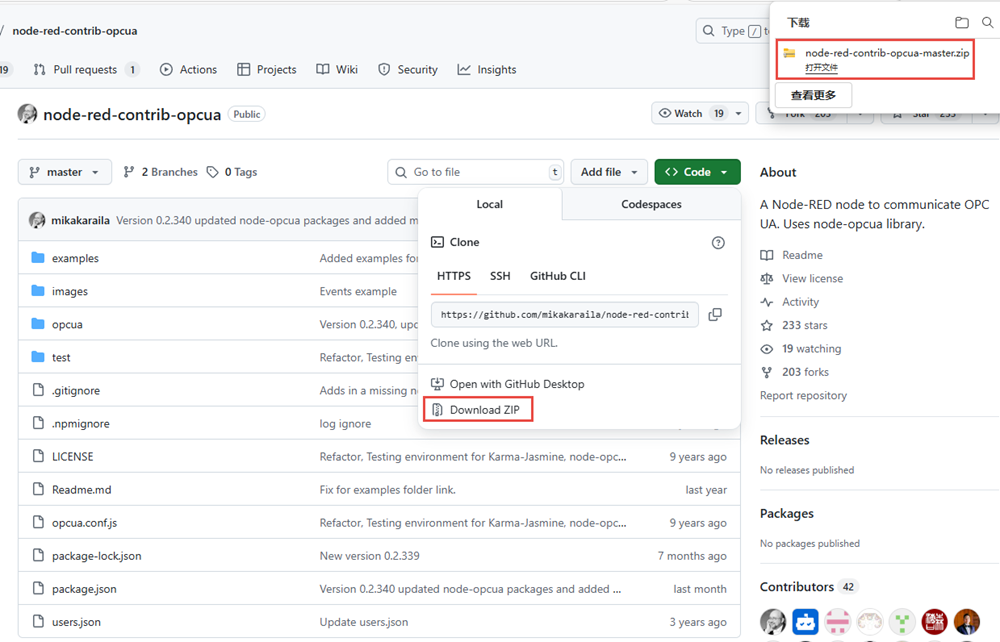Click the .gitignore file icon

tap(38, 390)
